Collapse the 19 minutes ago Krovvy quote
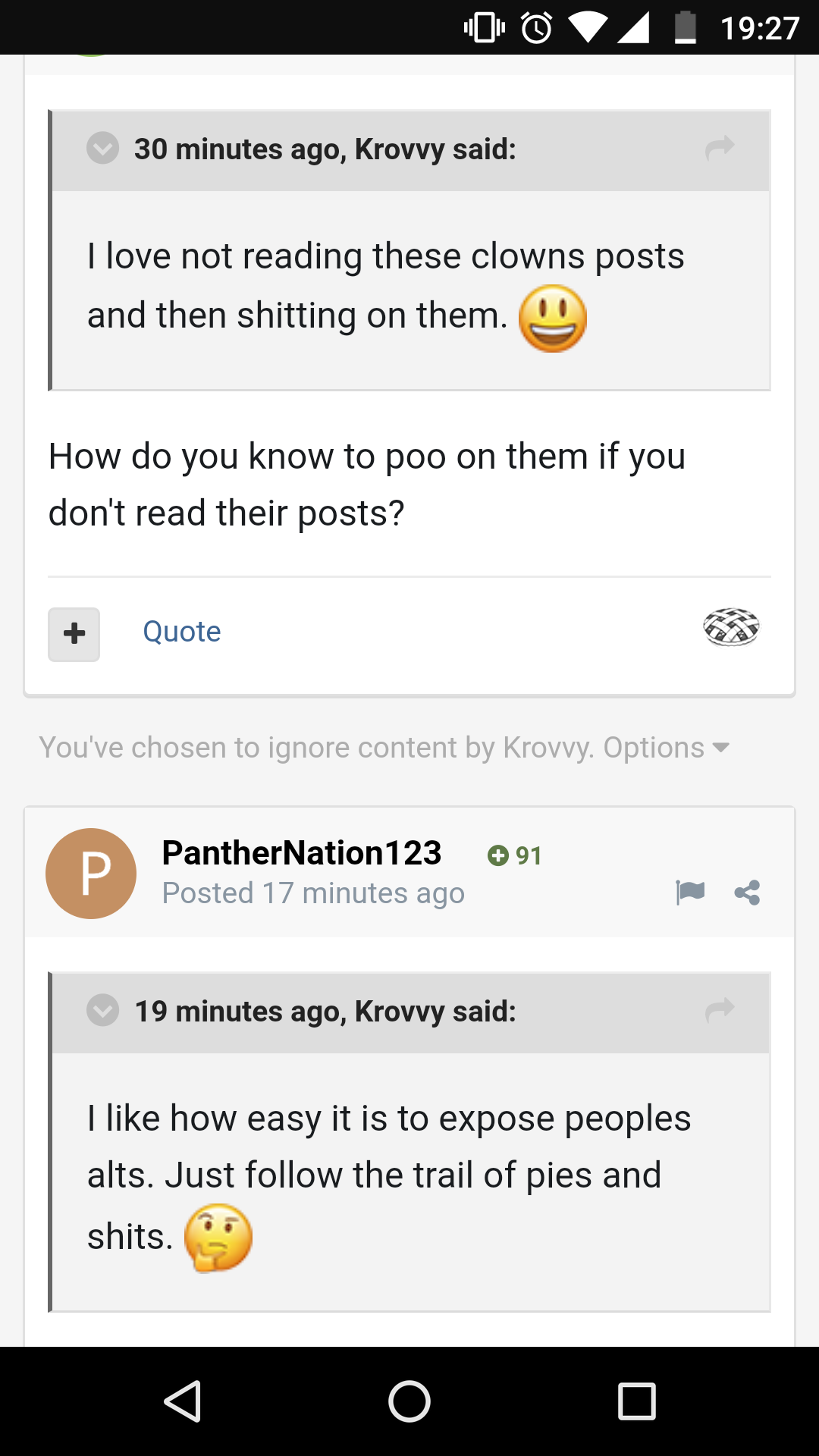 (102, 1010)
